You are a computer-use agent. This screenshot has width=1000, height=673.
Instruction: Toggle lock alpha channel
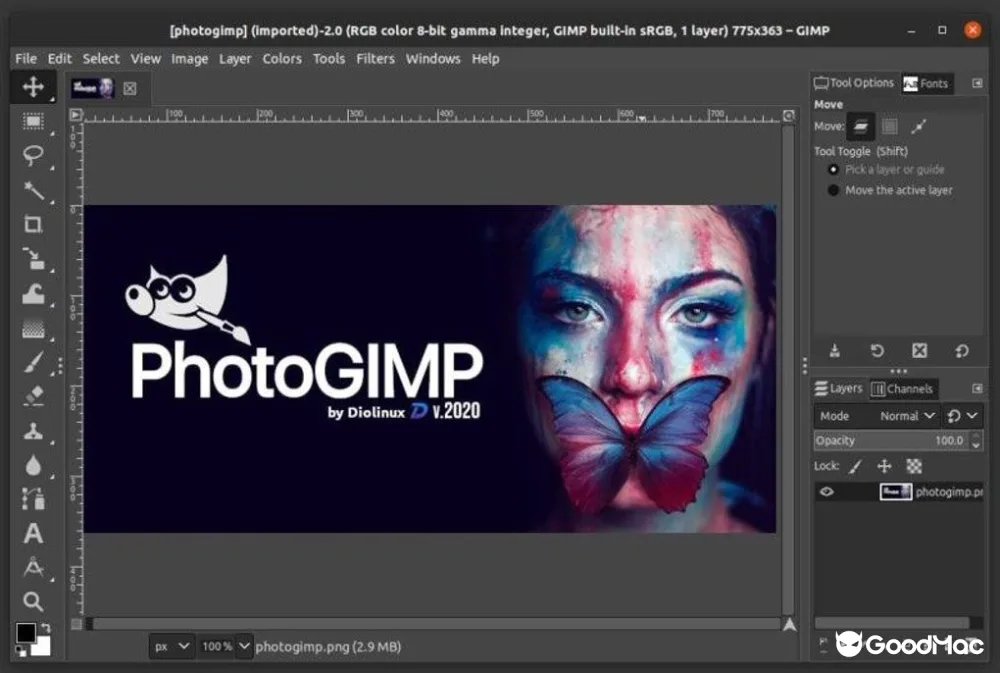(914, 466)
